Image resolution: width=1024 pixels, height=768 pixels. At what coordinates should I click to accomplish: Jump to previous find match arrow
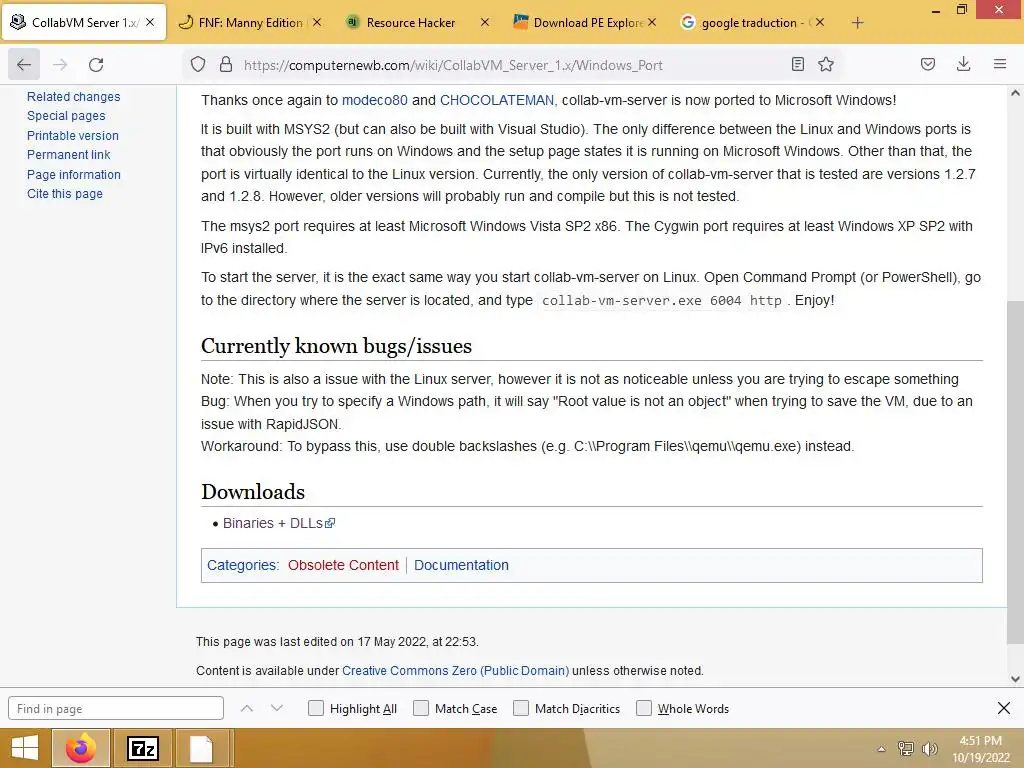(x=246, y=708)
